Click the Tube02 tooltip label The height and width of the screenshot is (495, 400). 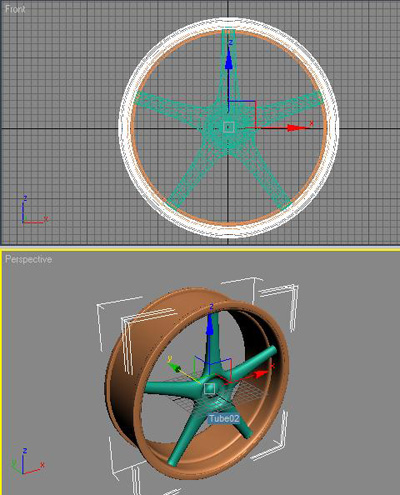224,419
